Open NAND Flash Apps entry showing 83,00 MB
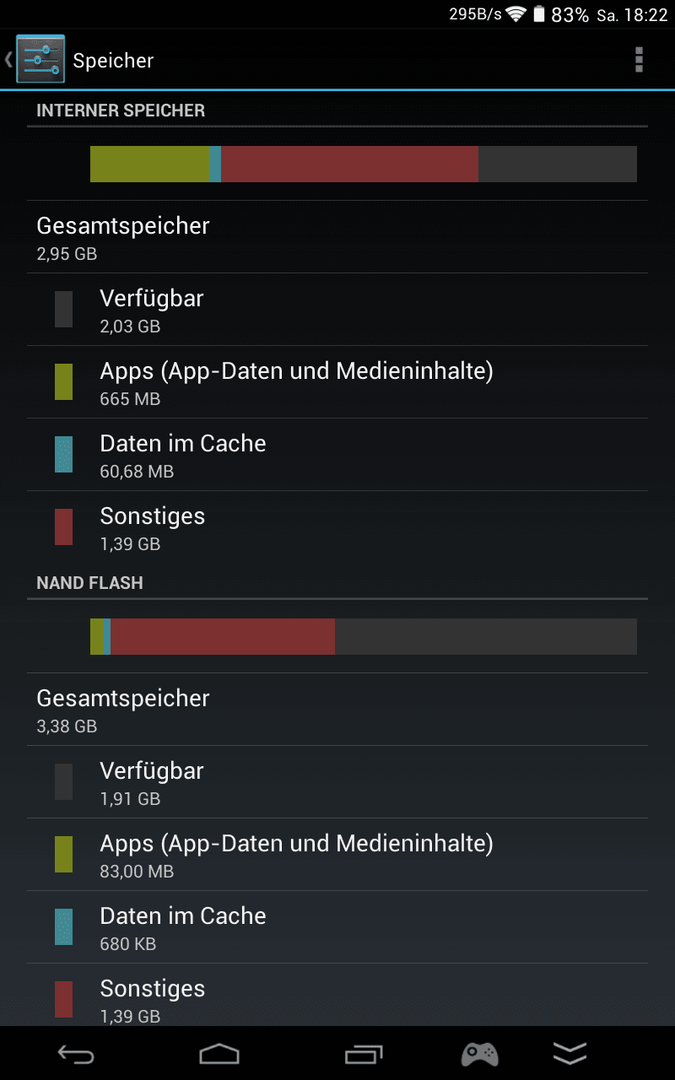This screenshot has height=1080, width=675. [x=338, y=854]
